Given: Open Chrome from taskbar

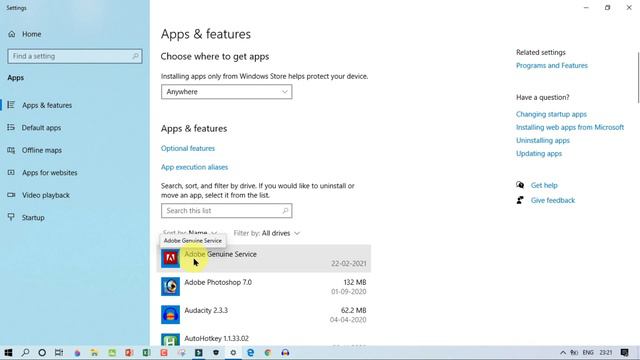Looking at the screenshot, I should pos(268,353).
